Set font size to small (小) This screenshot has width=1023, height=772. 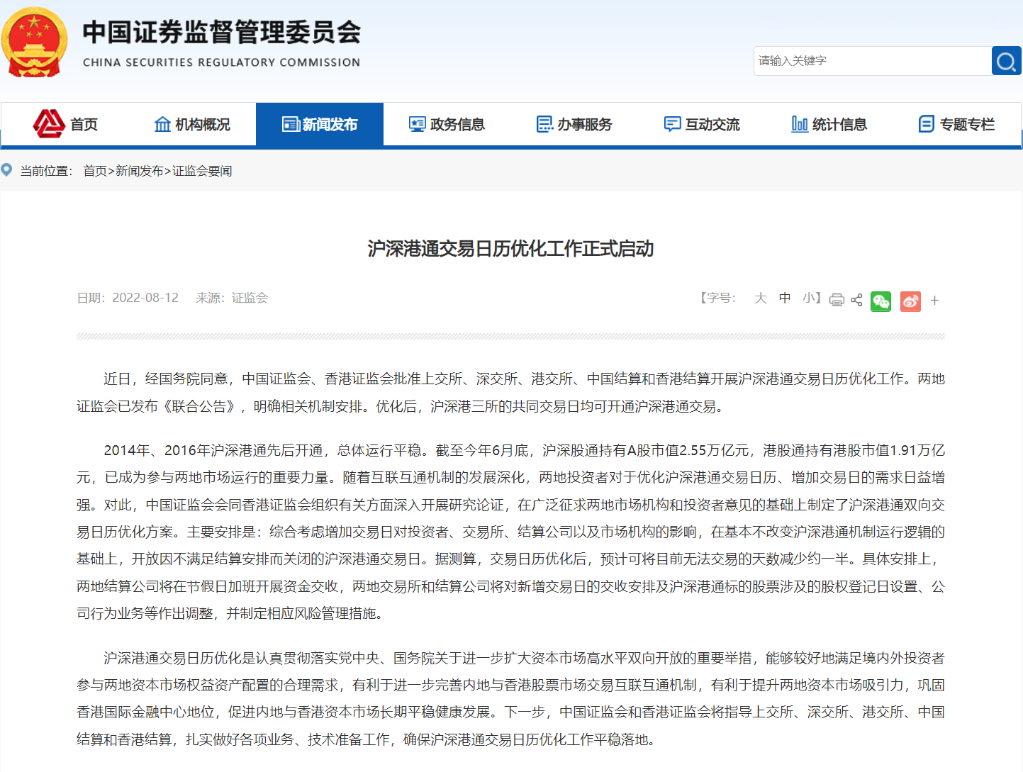pyautogui.click(x=809, y=298)
